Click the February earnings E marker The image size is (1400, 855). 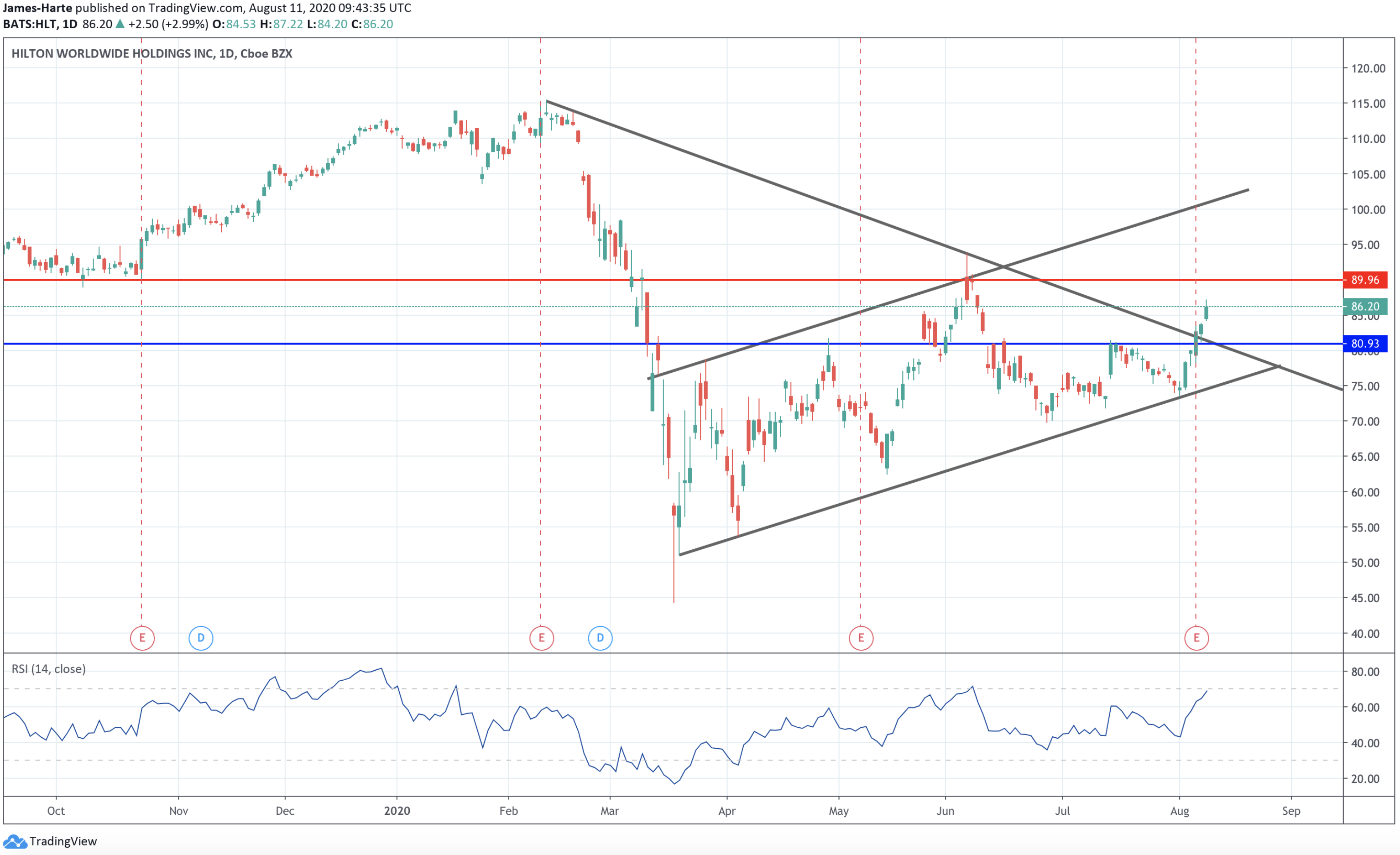542,637
